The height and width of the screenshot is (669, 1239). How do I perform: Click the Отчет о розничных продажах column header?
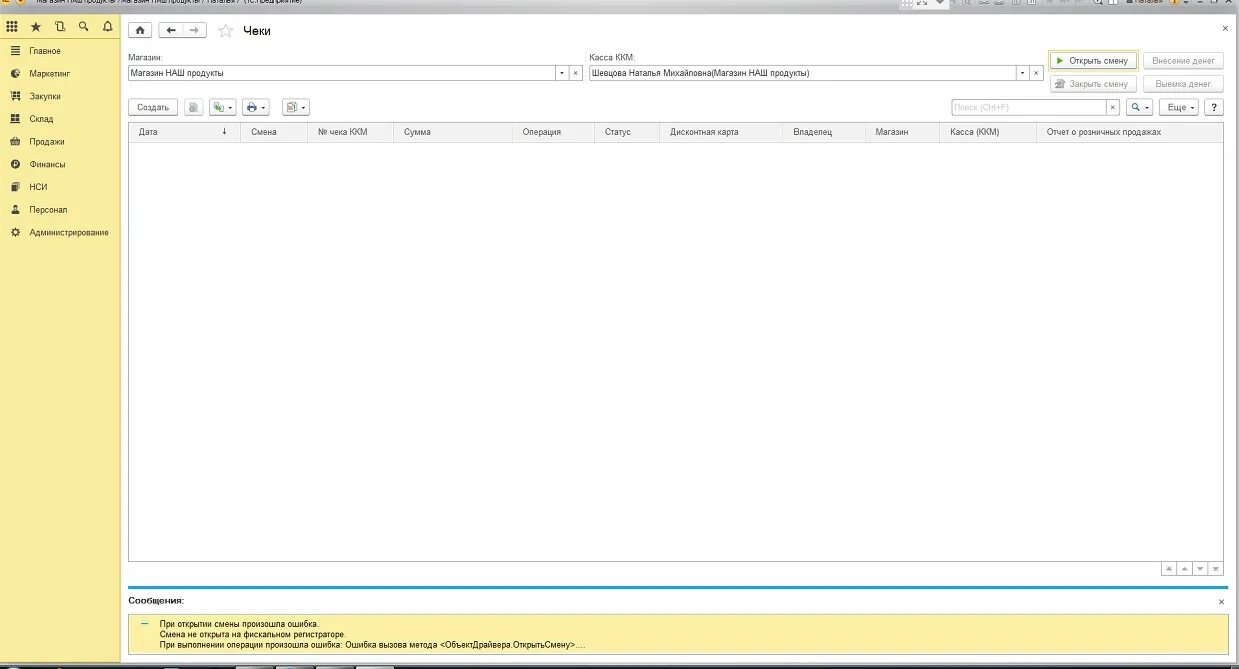[x=1130, y=132]
